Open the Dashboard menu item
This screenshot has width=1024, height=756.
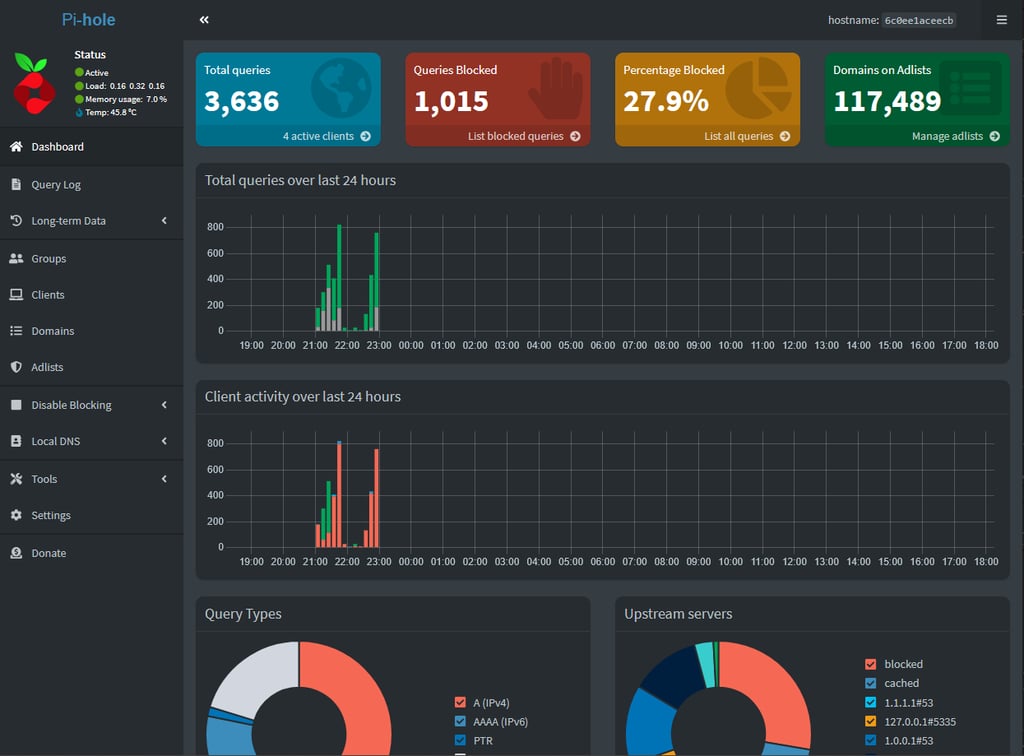[x=91, y=147]
